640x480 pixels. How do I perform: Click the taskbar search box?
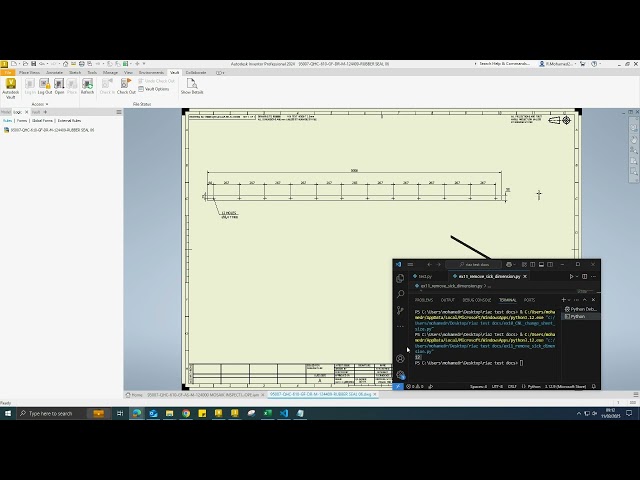63,413
